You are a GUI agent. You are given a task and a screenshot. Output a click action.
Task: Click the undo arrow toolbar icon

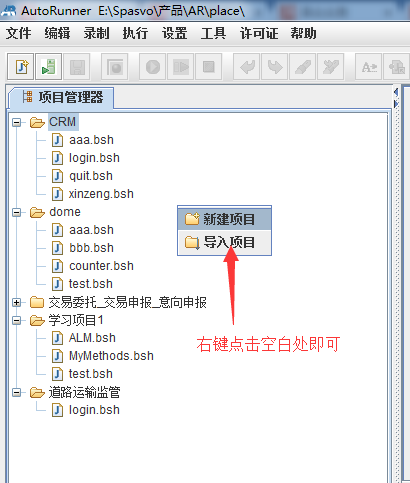247,67
